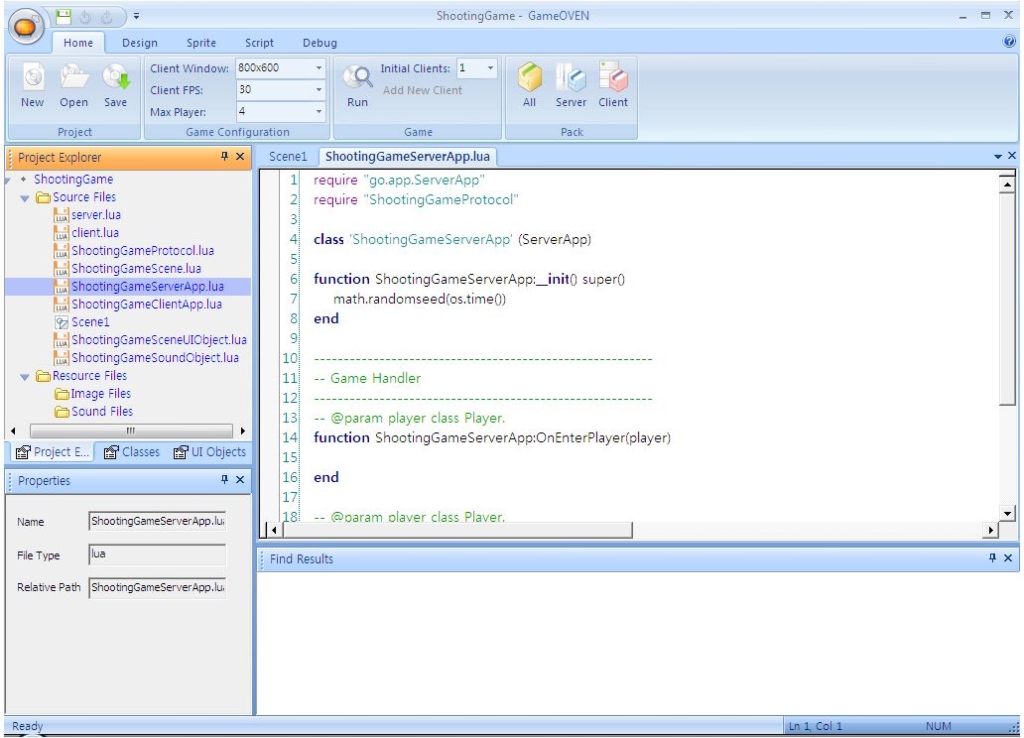Switch to the Home ribbon tab
Screen dimensions: 1024x738
(x=78, y=42)
